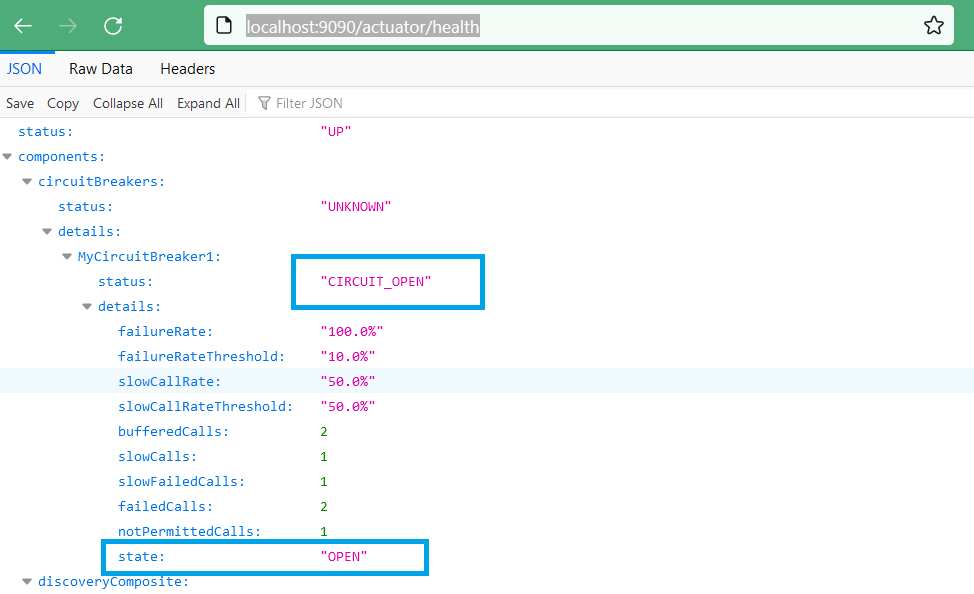
Task: Reload the actuator health page
Action: pos(113,25)
